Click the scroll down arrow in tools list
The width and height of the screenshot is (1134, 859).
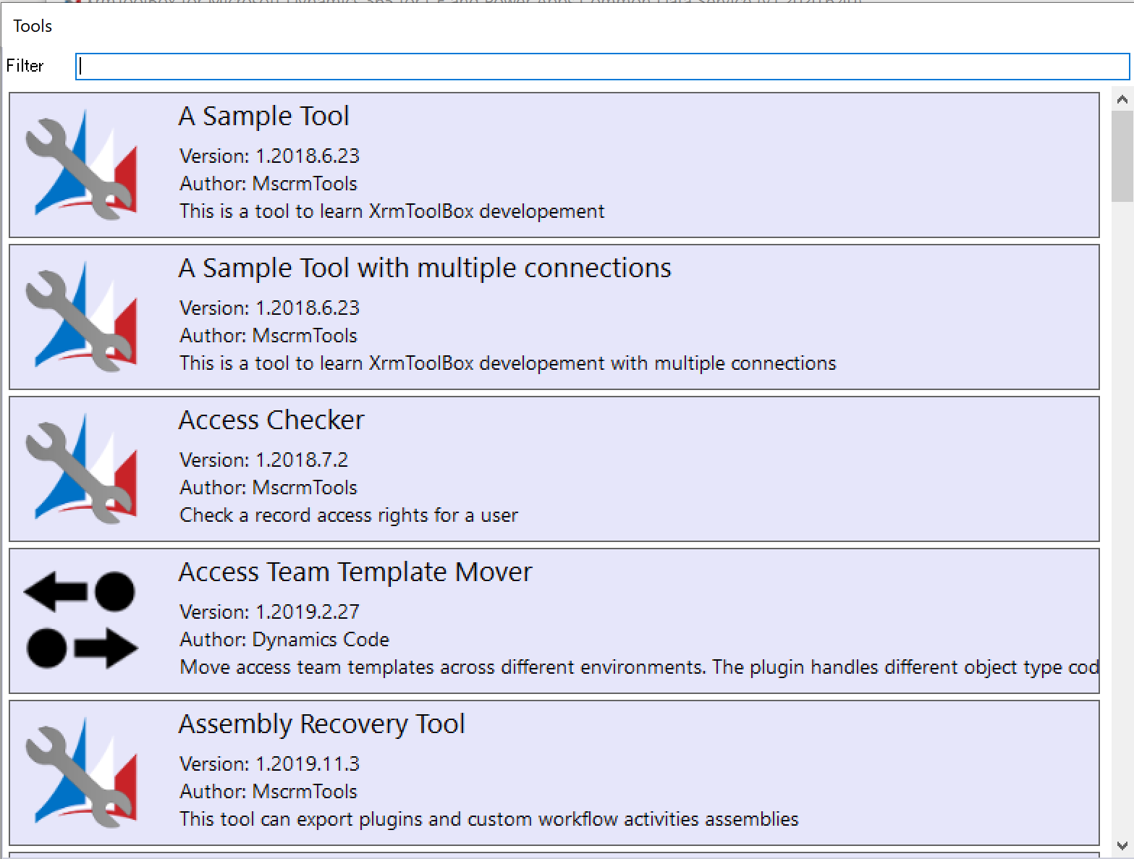coord(1122,845)
